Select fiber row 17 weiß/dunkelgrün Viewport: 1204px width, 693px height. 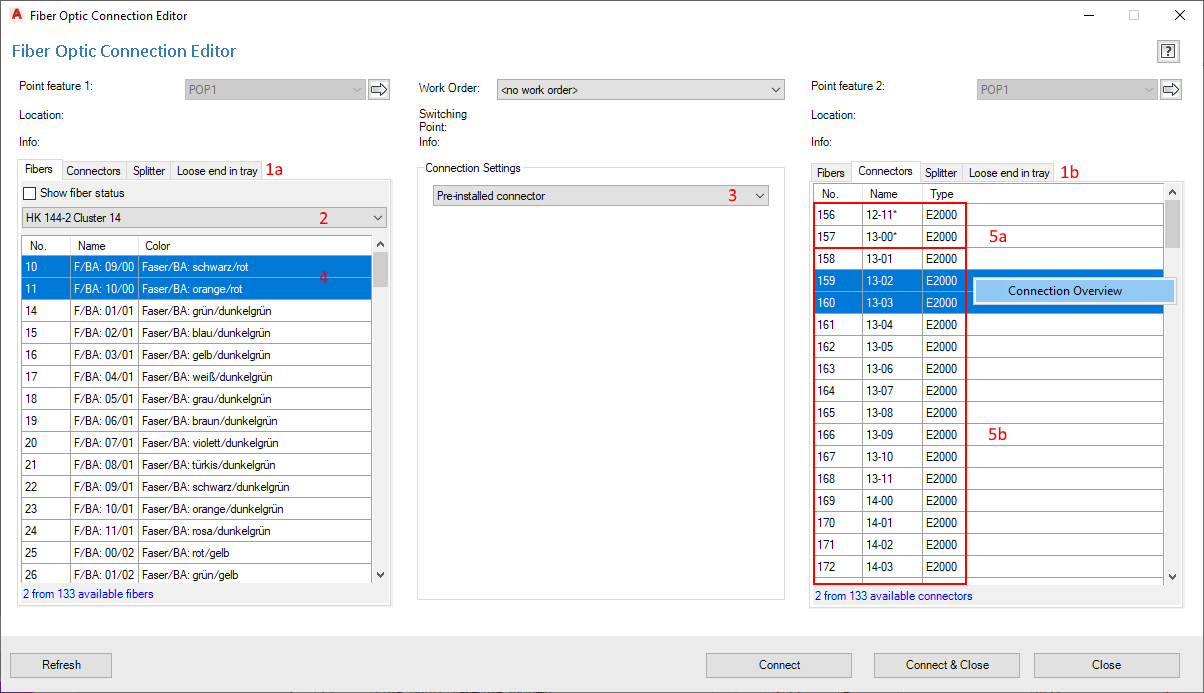197,376
